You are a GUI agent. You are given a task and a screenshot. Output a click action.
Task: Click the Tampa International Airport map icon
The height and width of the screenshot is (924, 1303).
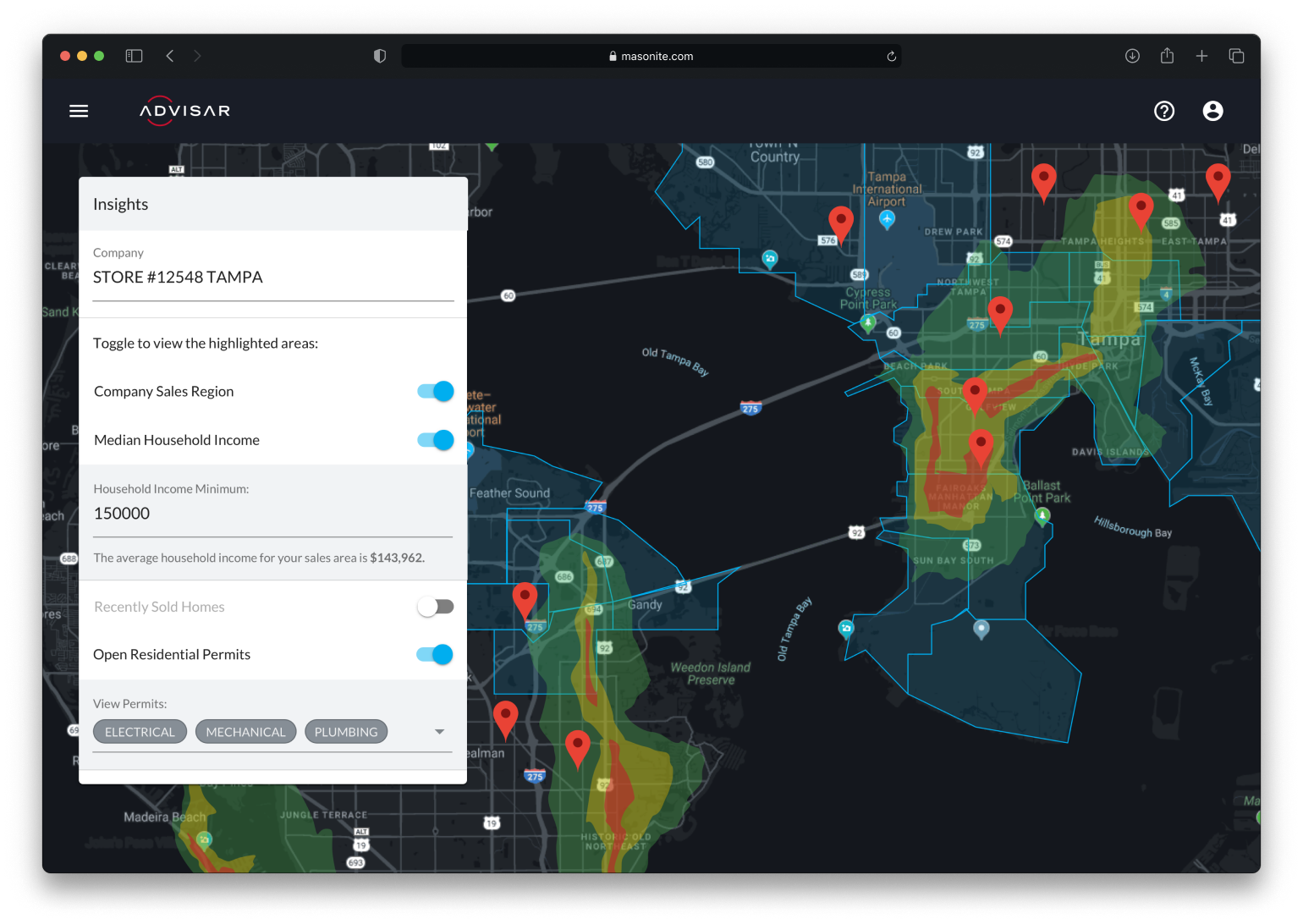[887, 219]
